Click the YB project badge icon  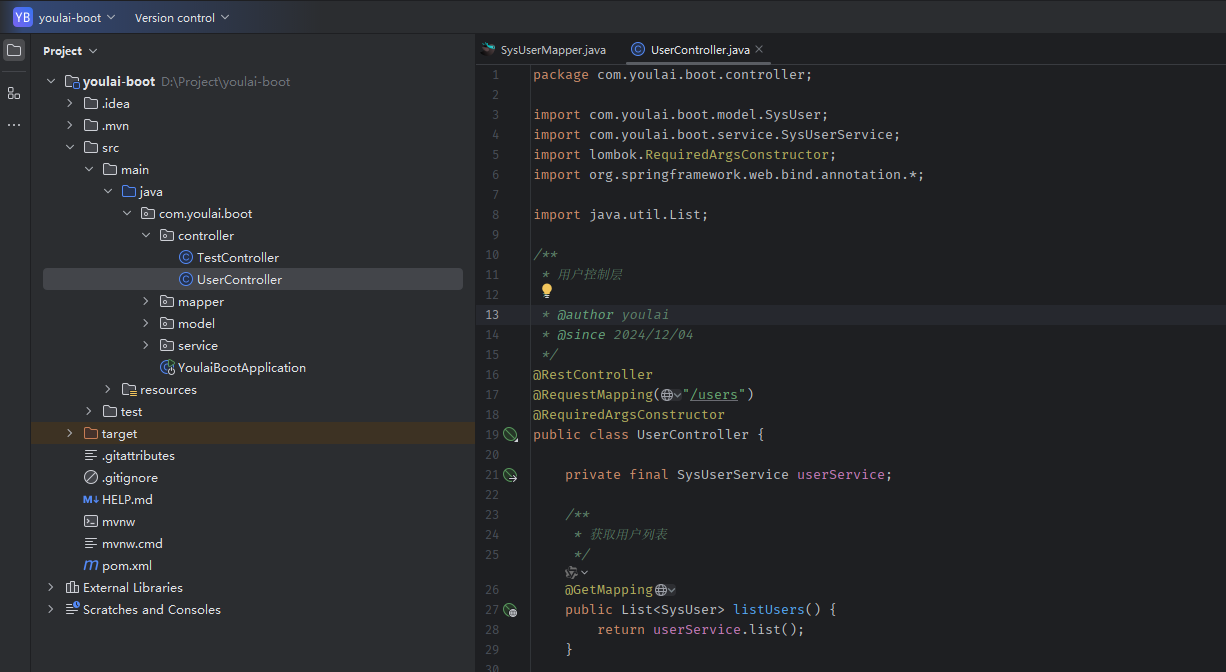tap(22, 17)
